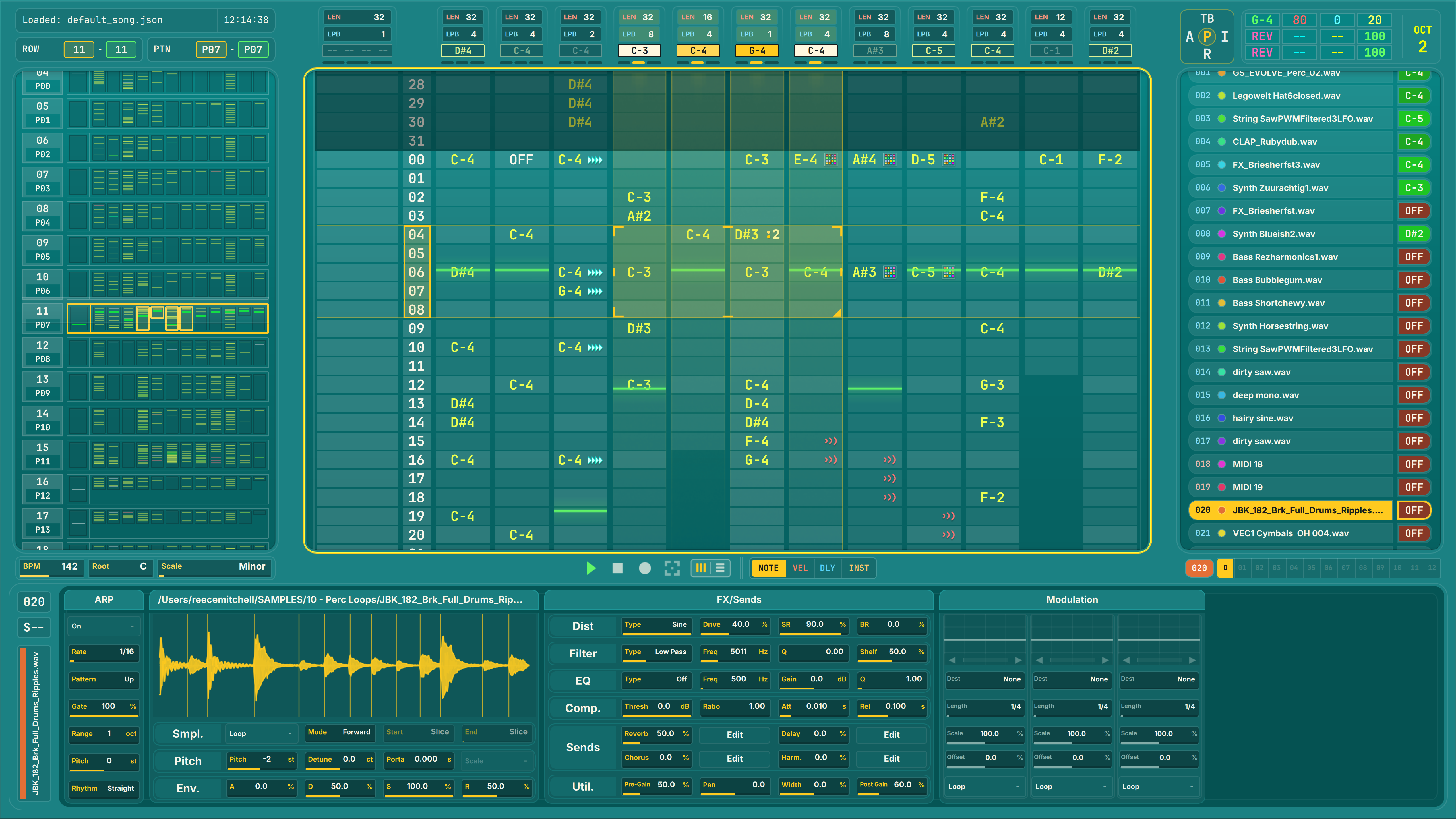The height and width of the screenshot is (819, 1456).
Task: Select the D slot tab beside 020
Action: tap(1225, 568)
